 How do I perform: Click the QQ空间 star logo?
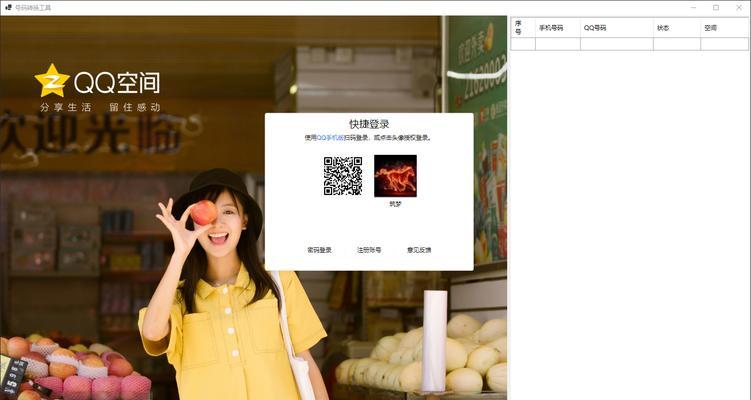(52, 80)
